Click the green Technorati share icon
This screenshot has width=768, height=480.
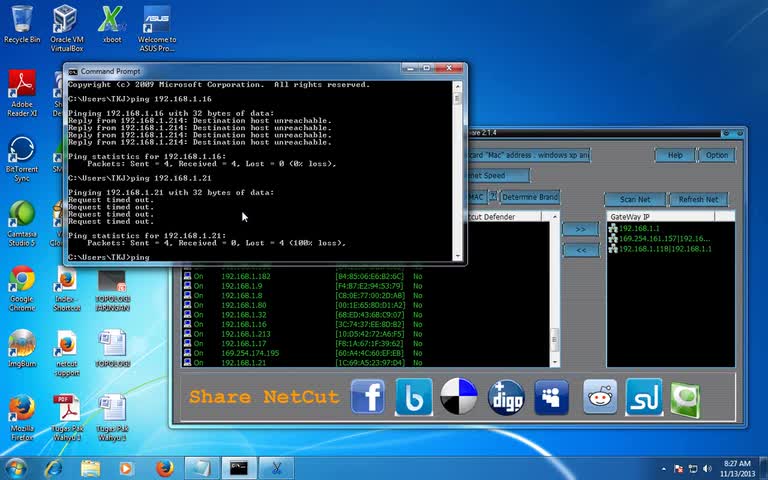click(685, 400)
